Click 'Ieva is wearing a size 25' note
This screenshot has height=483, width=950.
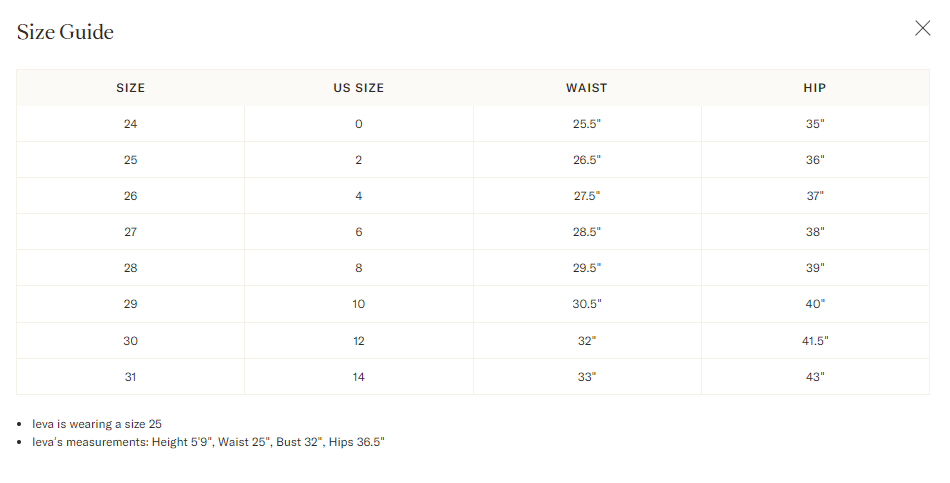coord(97,424)
